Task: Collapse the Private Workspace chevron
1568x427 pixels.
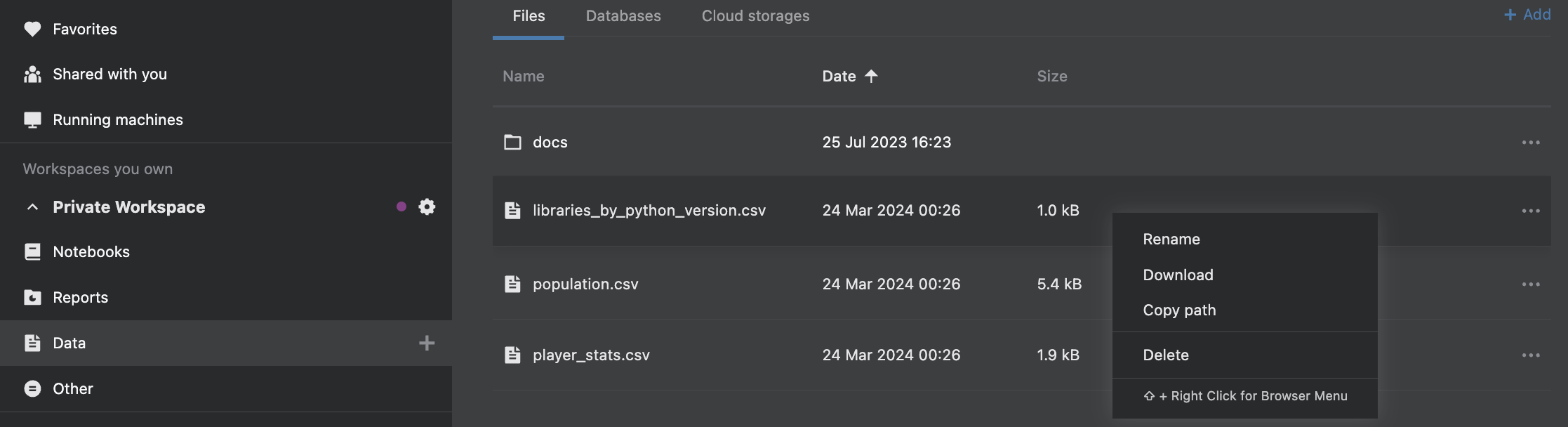Action: click(x=32, y=207)
